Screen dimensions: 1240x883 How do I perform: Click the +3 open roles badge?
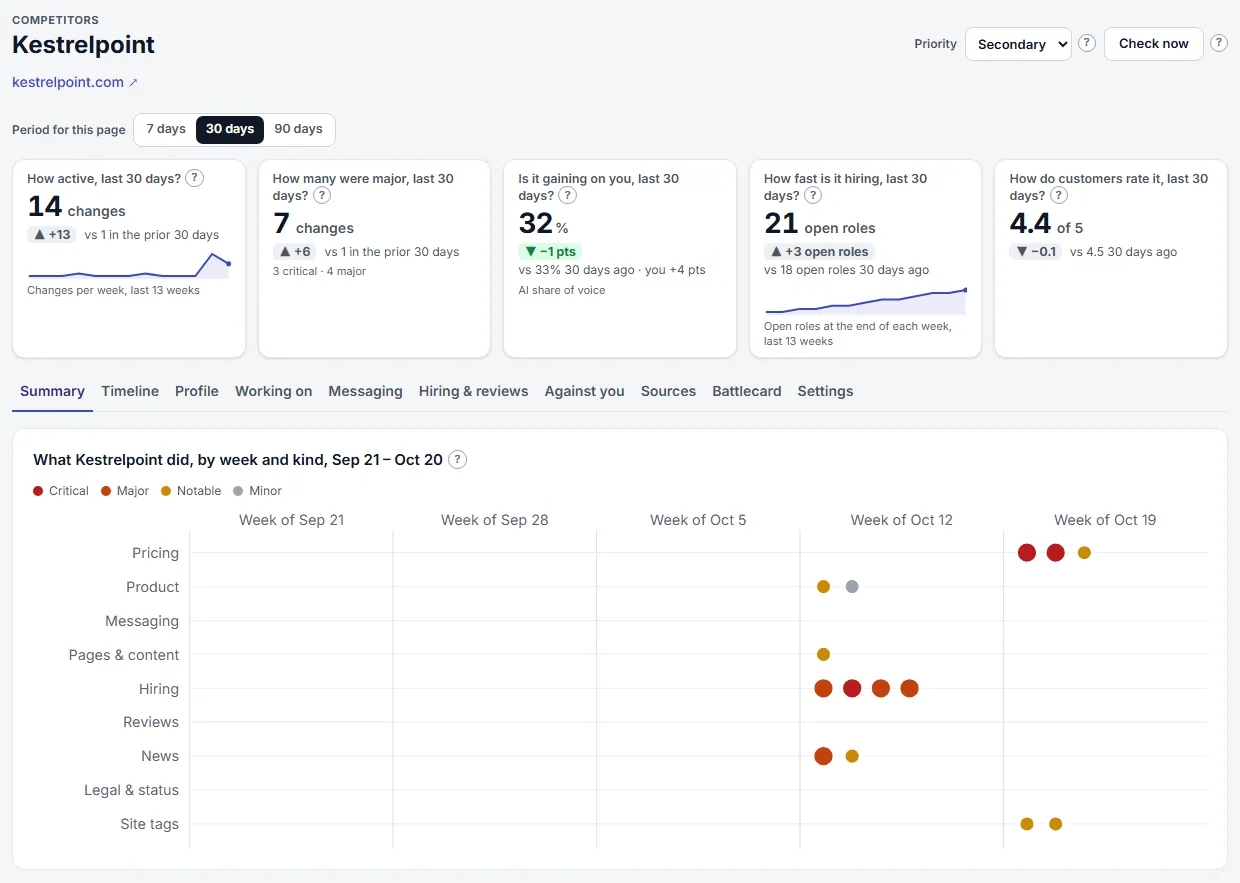coord(820,252)
